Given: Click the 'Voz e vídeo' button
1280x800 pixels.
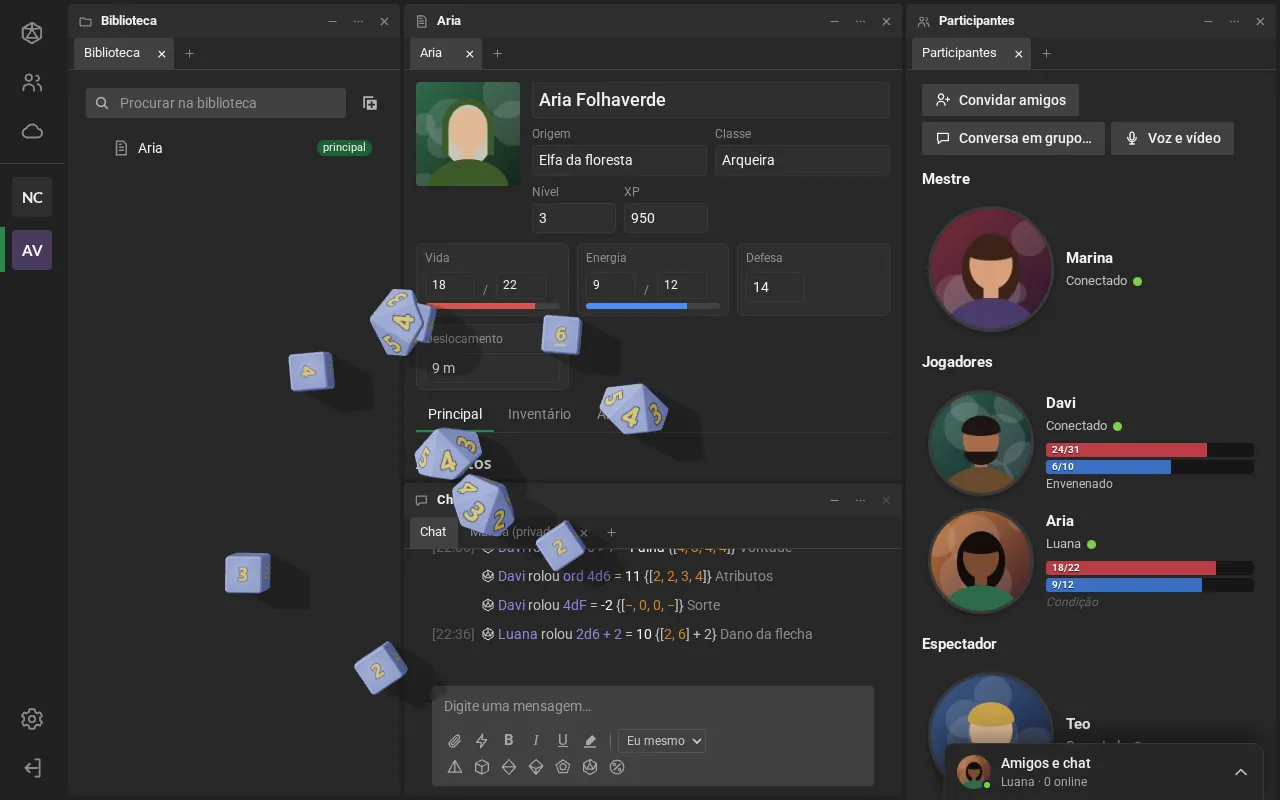Looking at the screenshot, I should pyautogui.click(x=1172, y=138).
